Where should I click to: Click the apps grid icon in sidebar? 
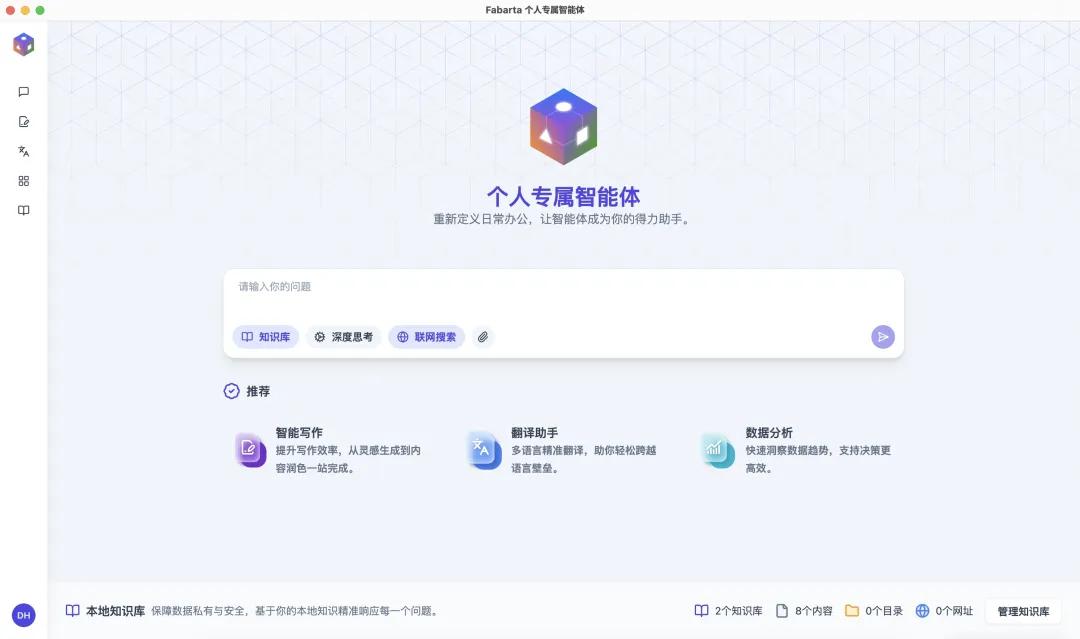tap(23, 181)
